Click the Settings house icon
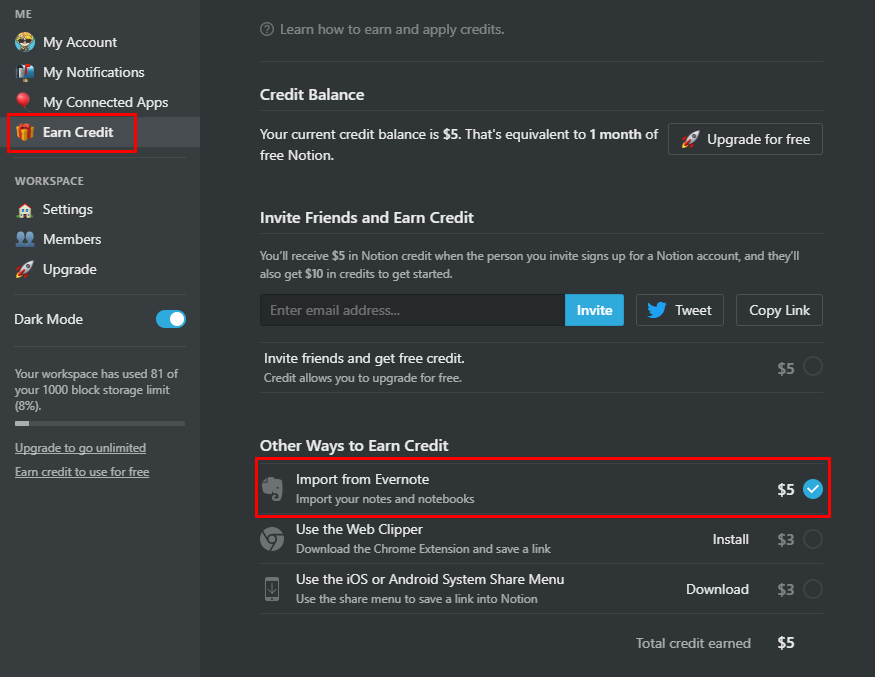The image size is (875, 677). tap(25, 210)
